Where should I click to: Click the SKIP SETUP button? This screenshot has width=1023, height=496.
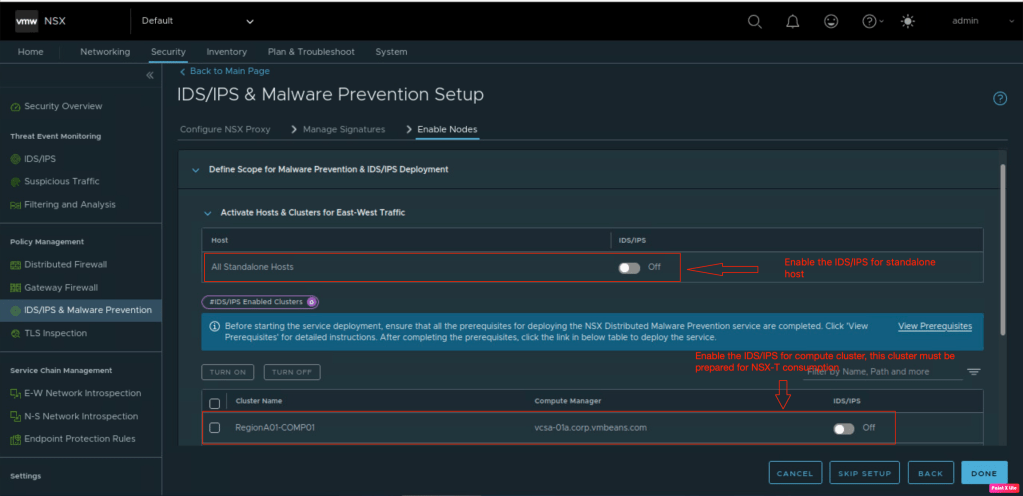point(866,473)
